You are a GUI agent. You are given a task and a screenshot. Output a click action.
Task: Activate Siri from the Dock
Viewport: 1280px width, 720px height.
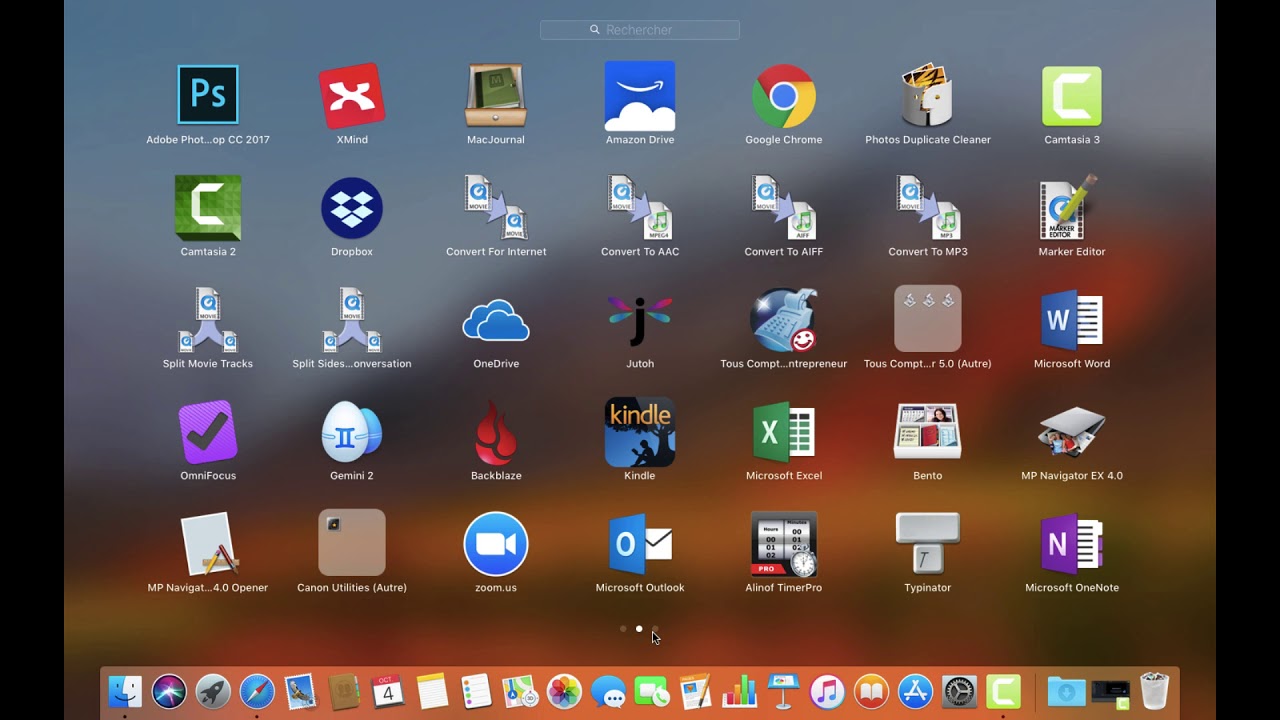pyautogui.click(x=169, y=691)
